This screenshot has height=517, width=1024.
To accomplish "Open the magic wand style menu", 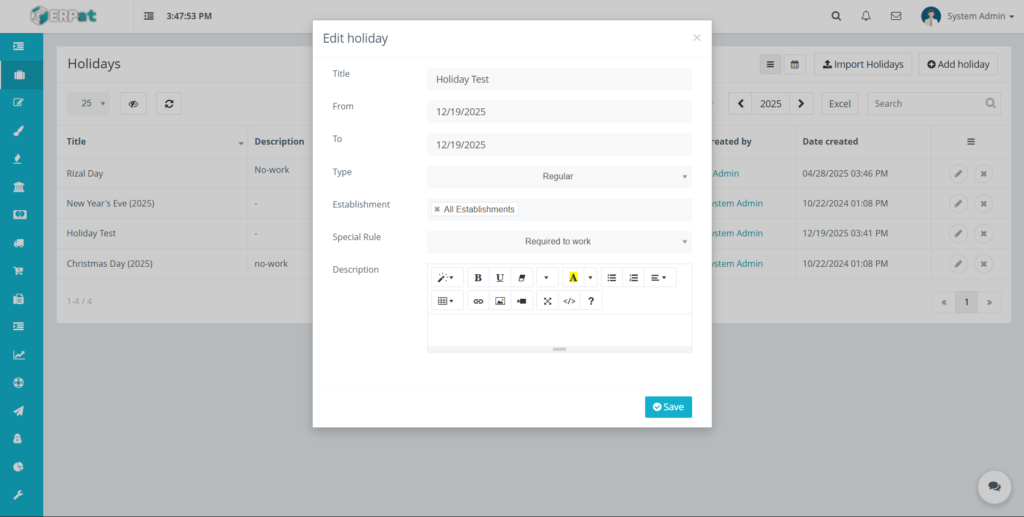I will coord(447,277).
